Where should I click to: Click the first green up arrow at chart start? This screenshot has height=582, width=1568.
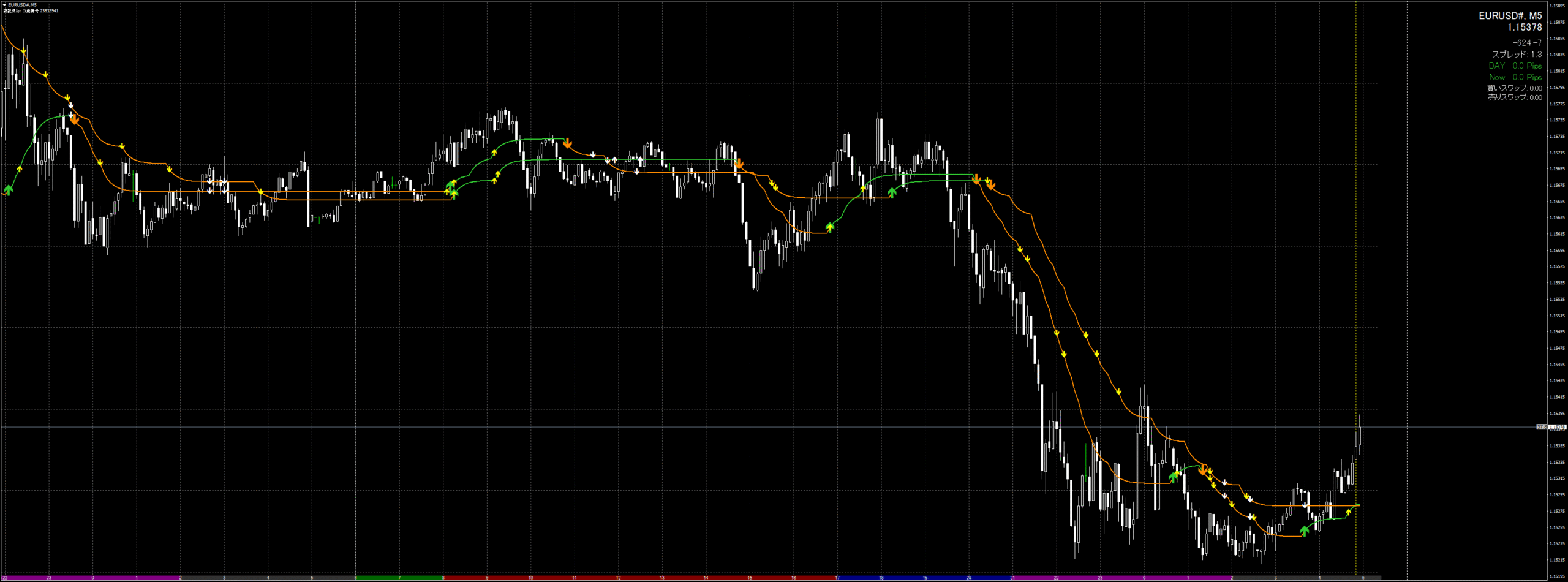[x=9, y=189]
